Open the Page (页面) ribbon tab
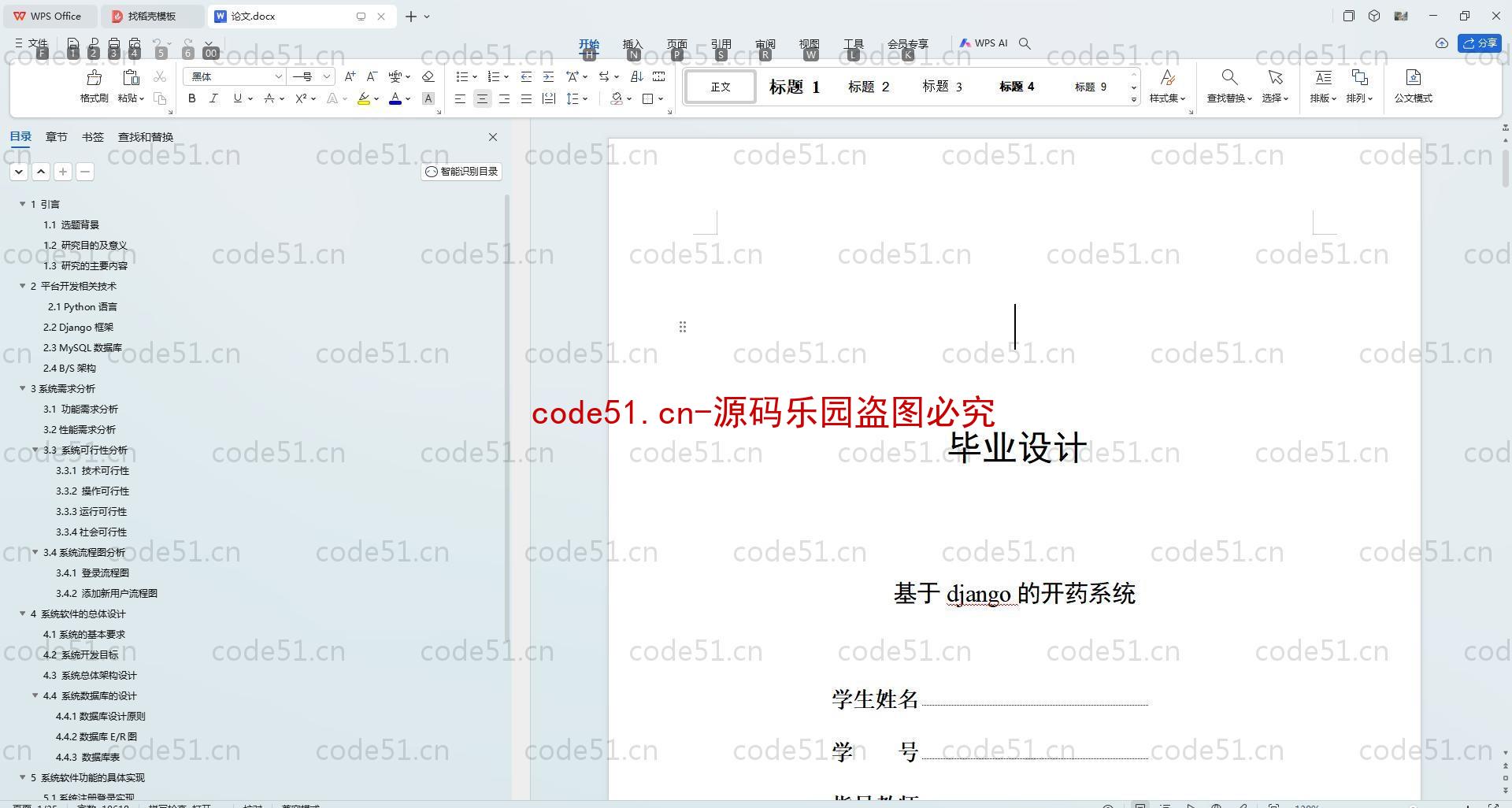Image resolution: width=1512 pixels, height=808 pixels. point(676,44)
